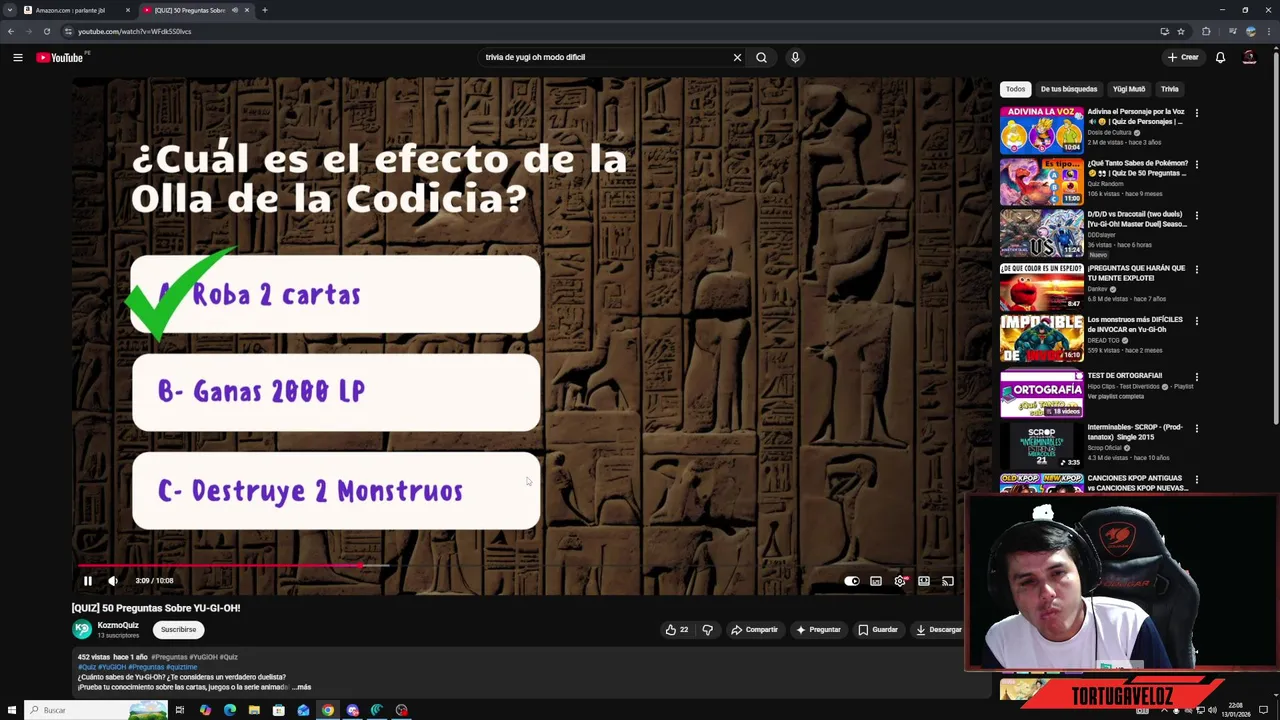Select the De tus búsquedas chip
This screenshot has height=720, width=1280.
click(1069, 89)
